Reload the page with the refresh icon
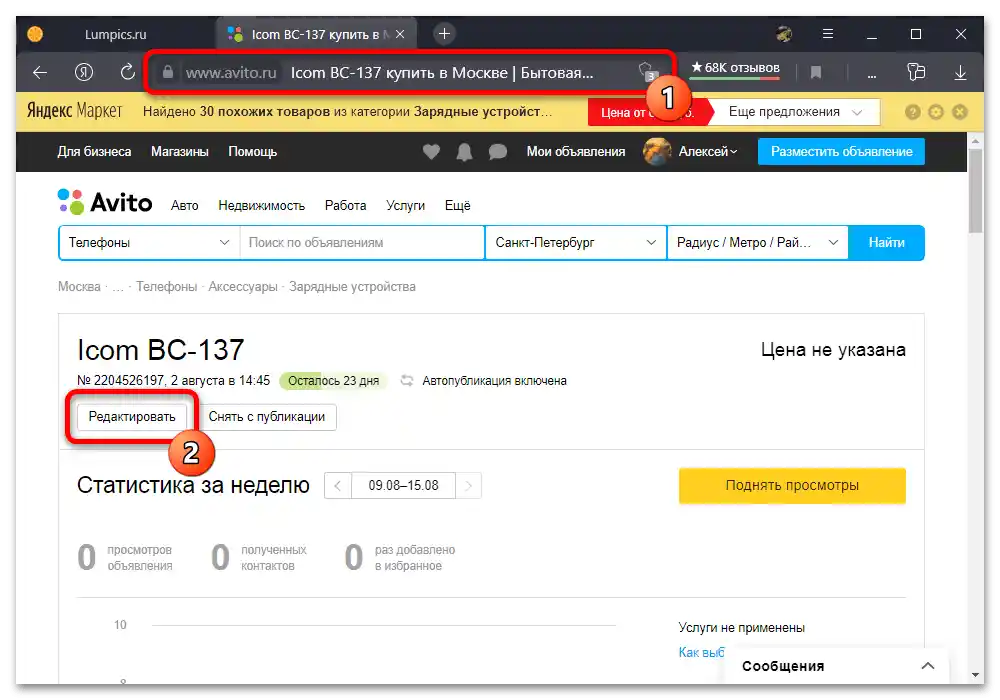This screenshot has height=700, width=1000. pyautogui.click(x=128, y=72)
